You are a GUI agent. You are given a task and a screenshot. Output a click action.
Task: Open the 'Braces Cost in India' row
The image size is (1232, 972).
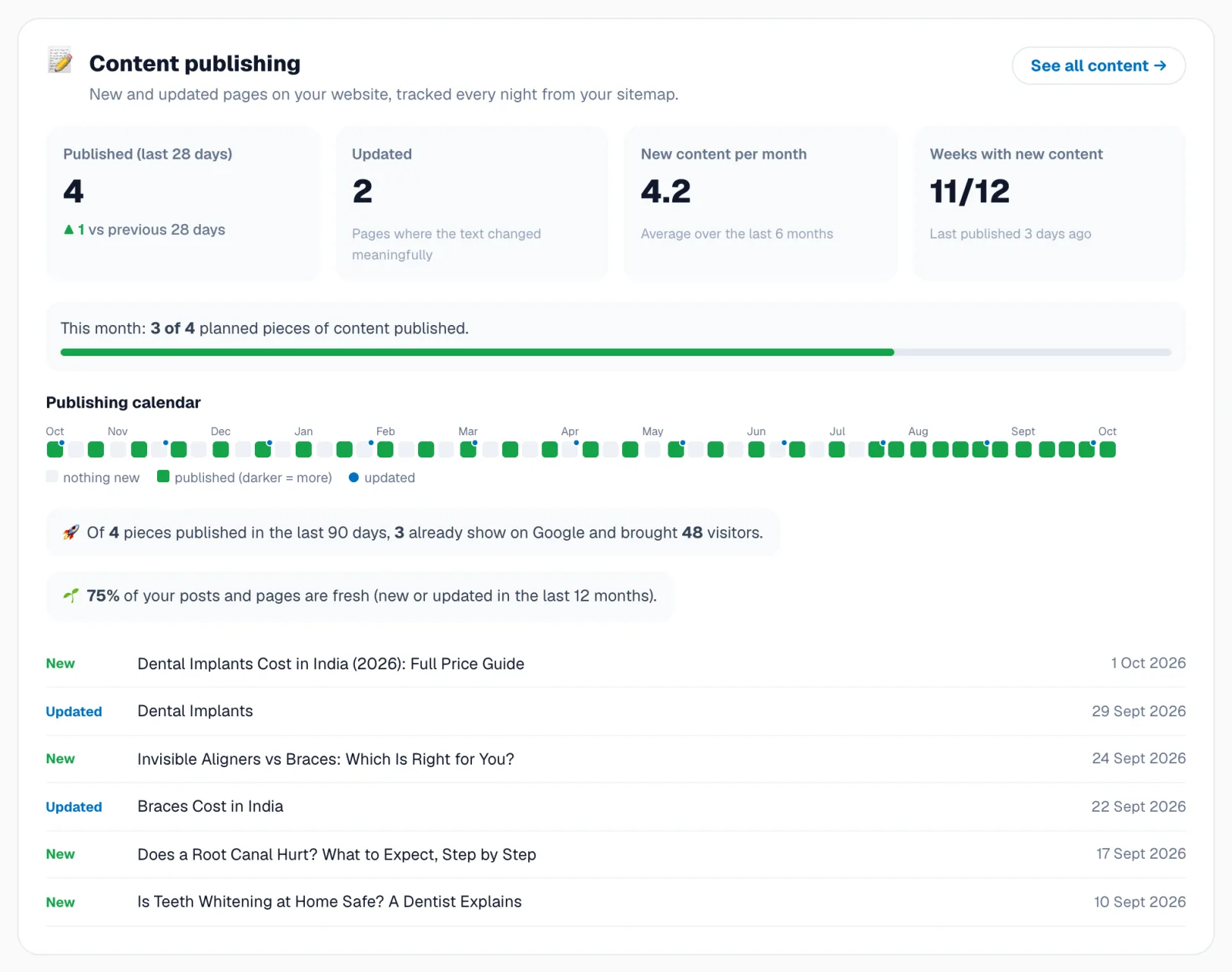616,807
